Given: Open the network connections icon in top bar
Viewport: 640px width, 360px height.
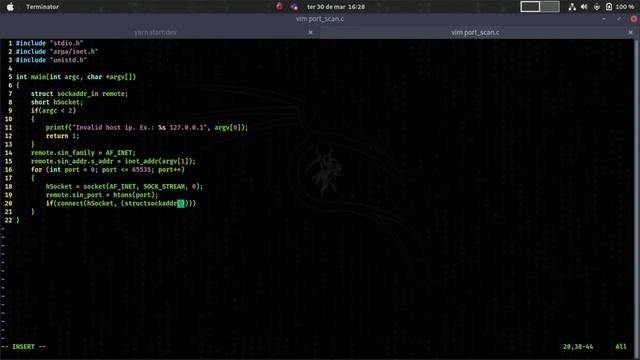Looking at the screenshot, I should [572, 7].
